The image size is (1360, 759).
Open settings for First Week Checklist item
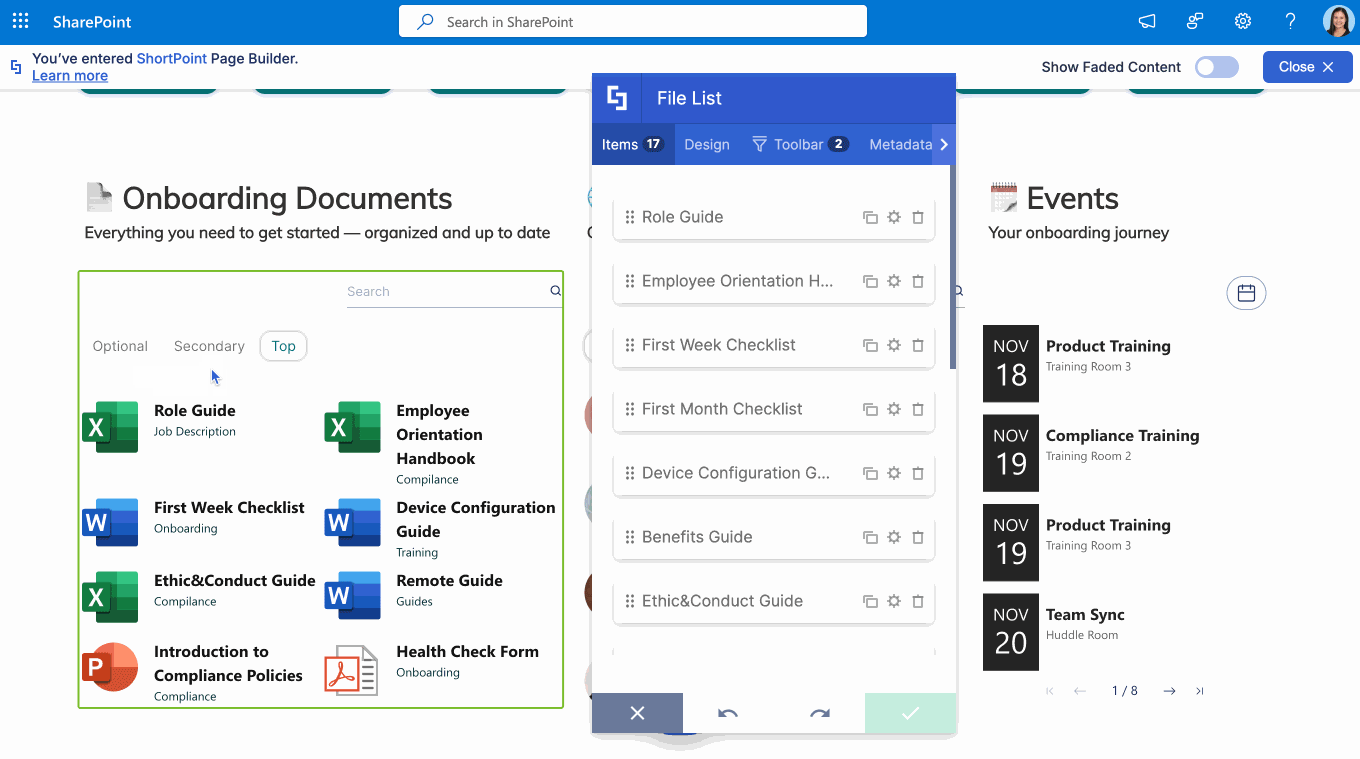pos(894,345)
